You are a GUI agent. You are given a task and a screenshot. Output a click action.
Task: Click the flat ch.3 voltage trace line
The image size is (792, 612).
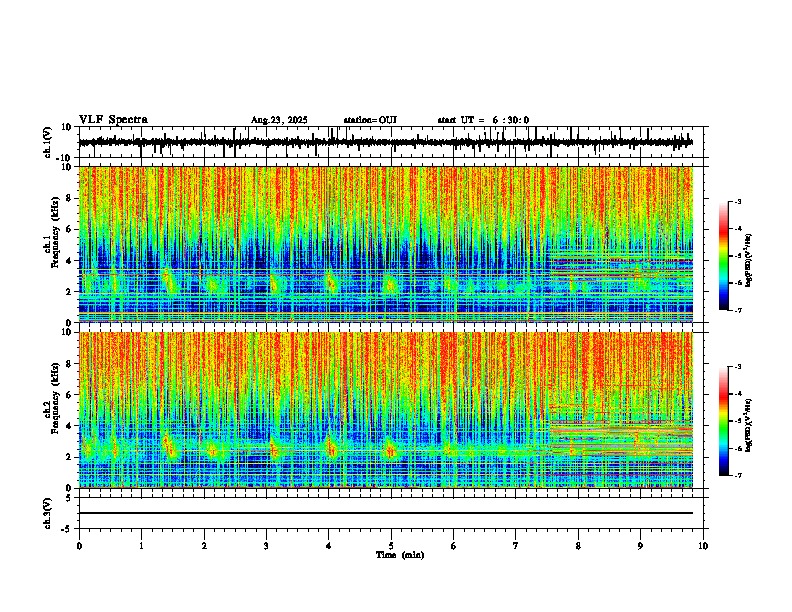(x=386, y=513)
